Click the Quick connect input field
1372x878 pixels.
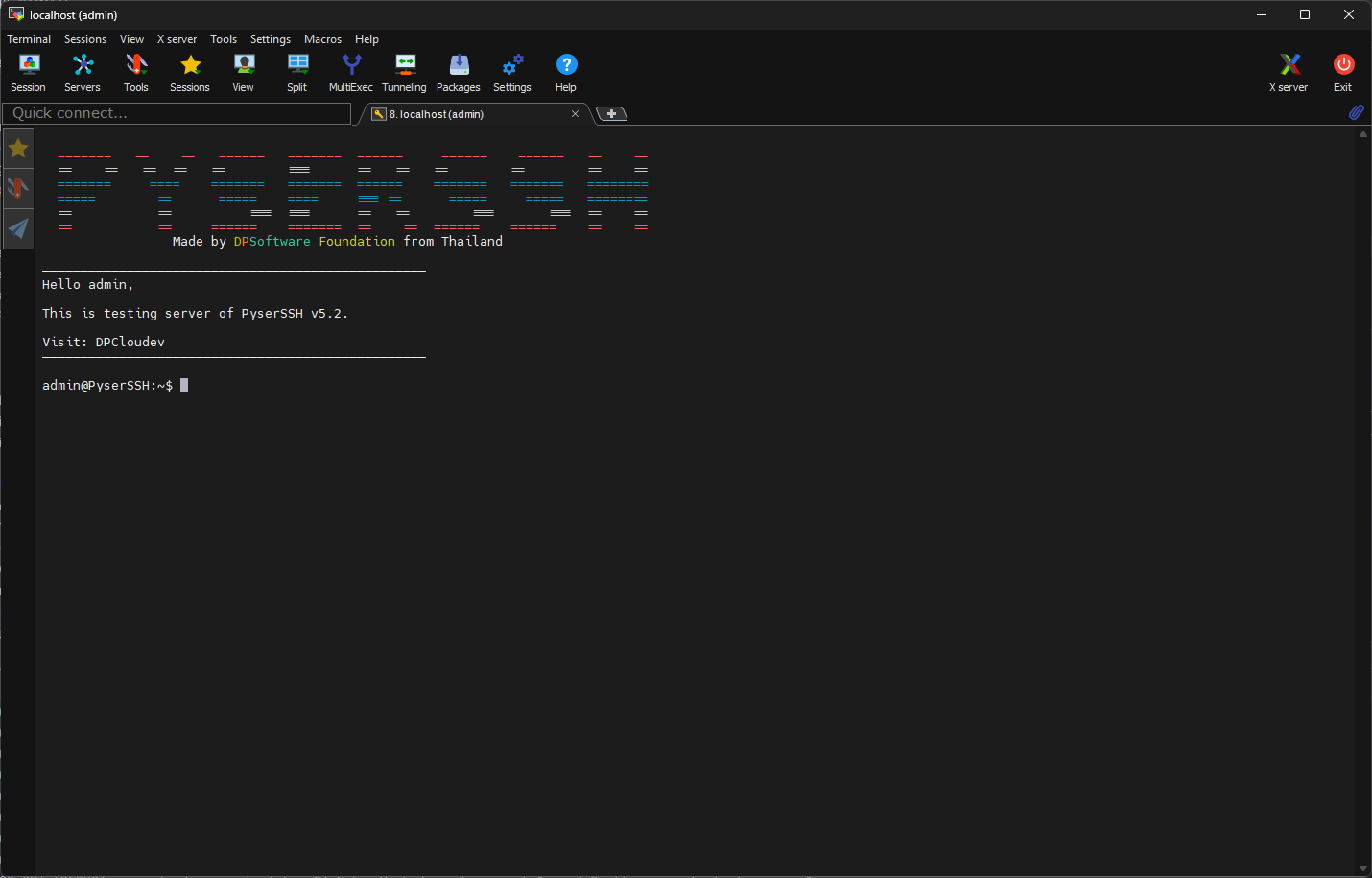(x=177, y=113)
